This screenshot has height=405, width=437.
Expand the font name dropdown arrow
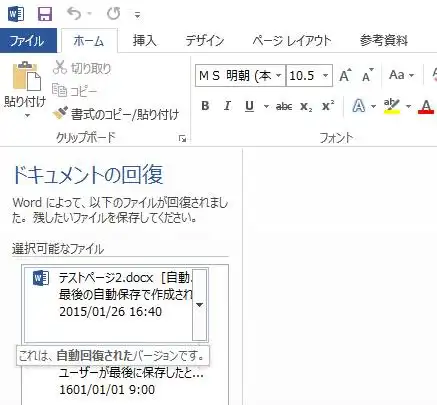tap(279, 76)
